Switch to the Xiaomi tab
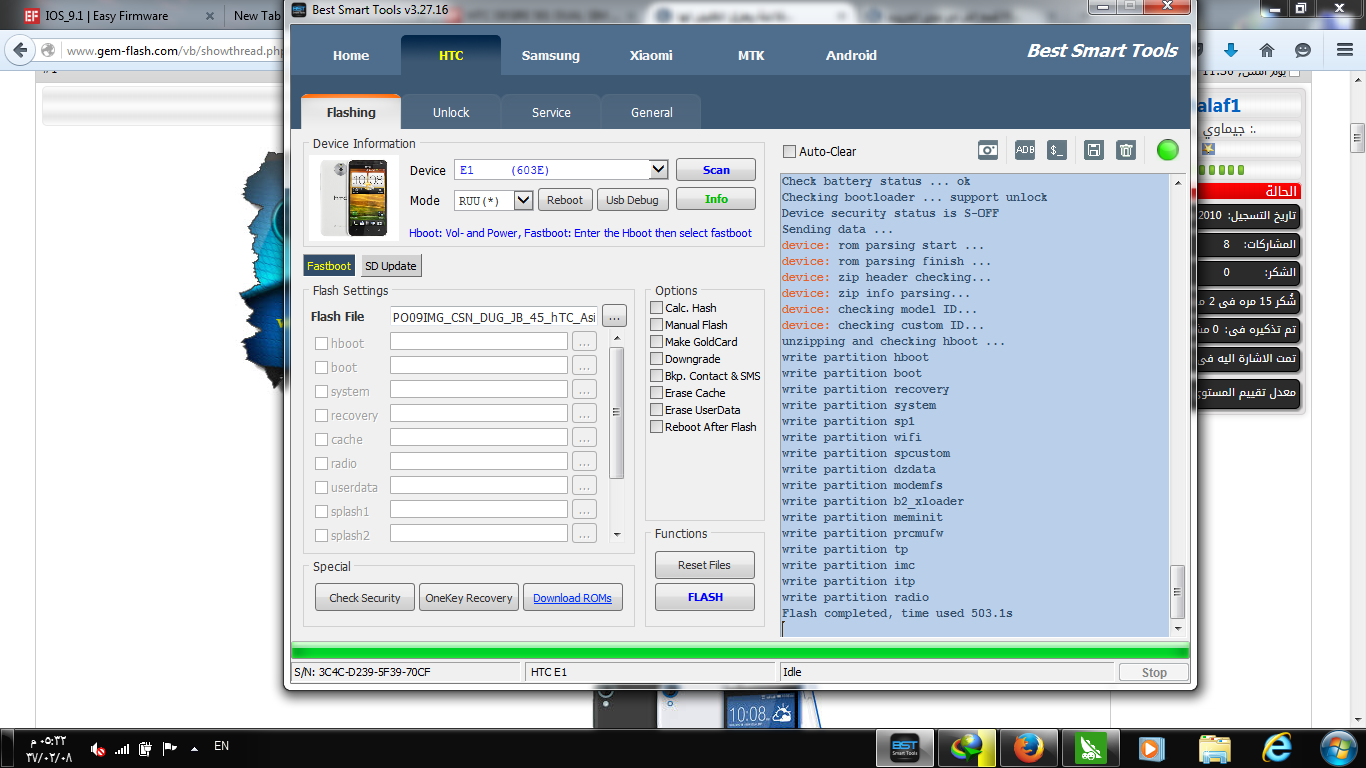Image resolution: width=1366 pixels, height=768 pixels. [x=651, y=55]
